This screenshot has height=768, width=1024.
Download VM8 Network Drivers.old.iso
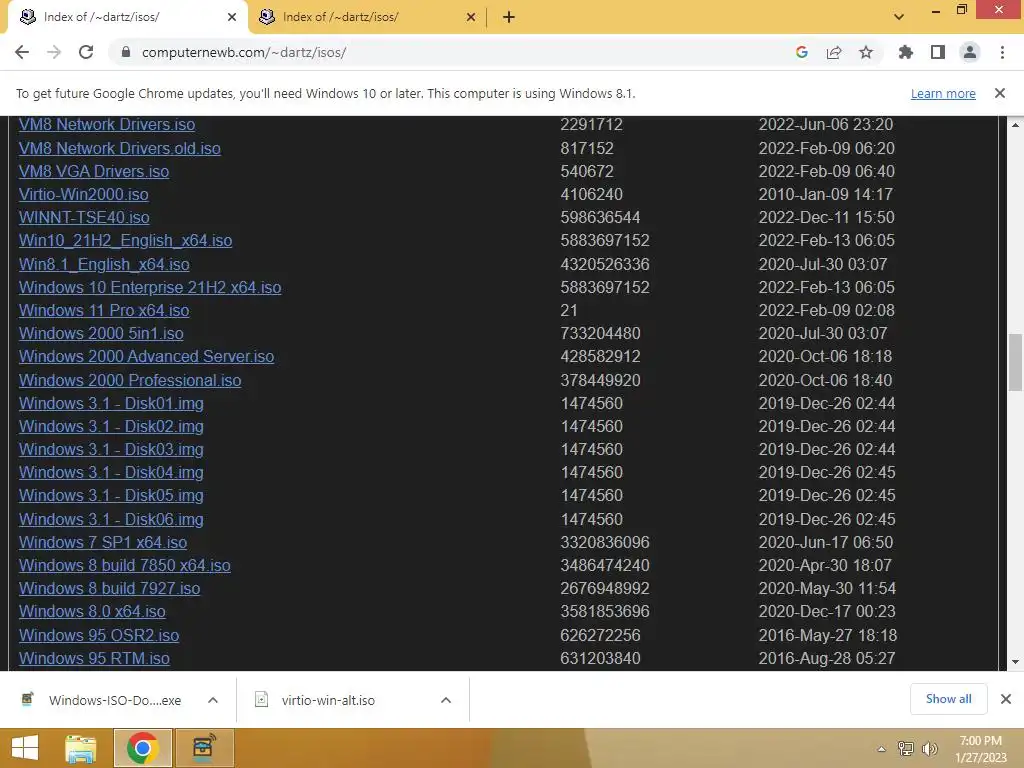120,148
